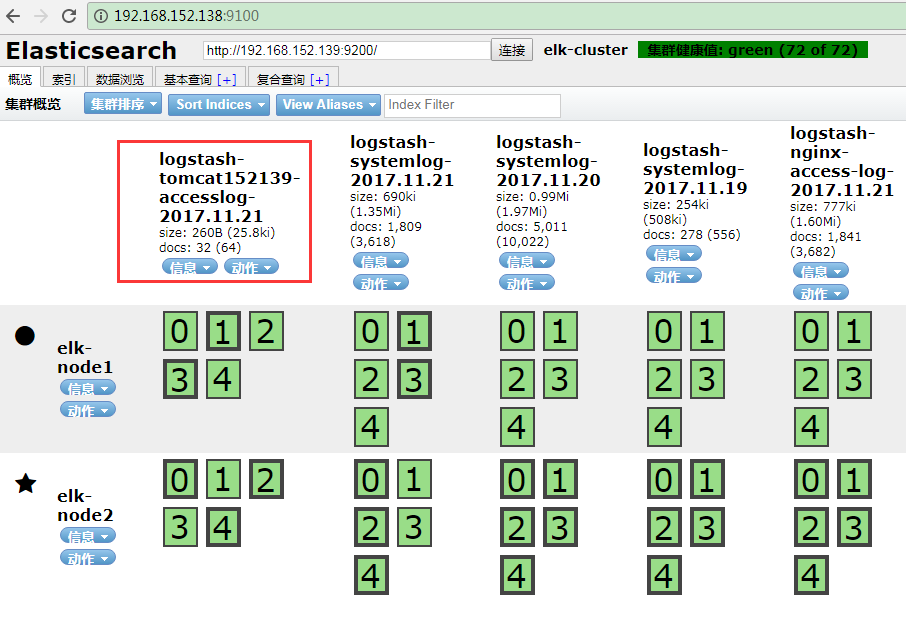Click elk-node1 shard 2 of systemlog-2017.11.20

coord(517,379)
